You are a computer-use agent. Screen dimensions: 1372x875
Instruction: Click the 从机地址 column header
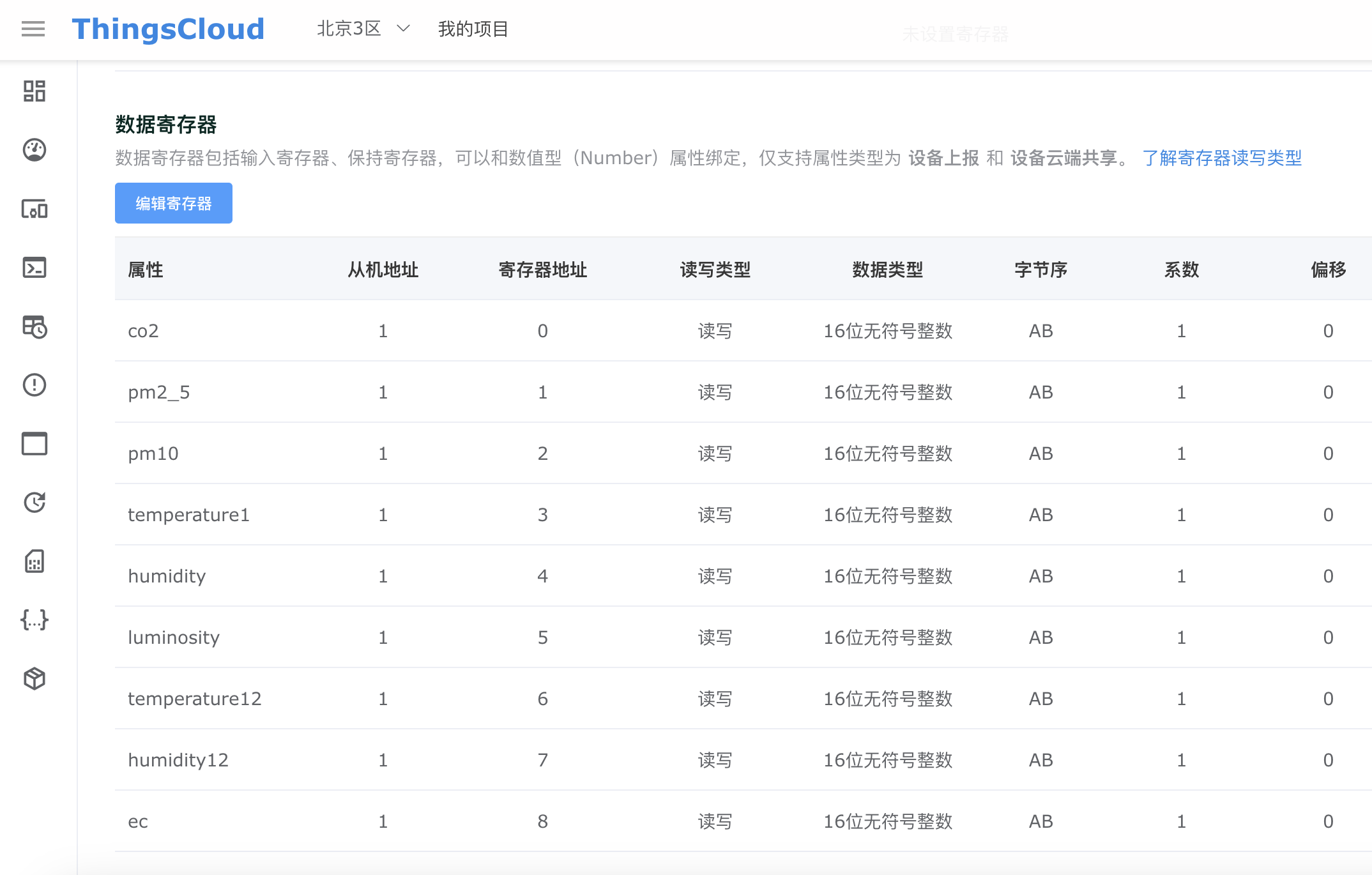tap(383, 270)
